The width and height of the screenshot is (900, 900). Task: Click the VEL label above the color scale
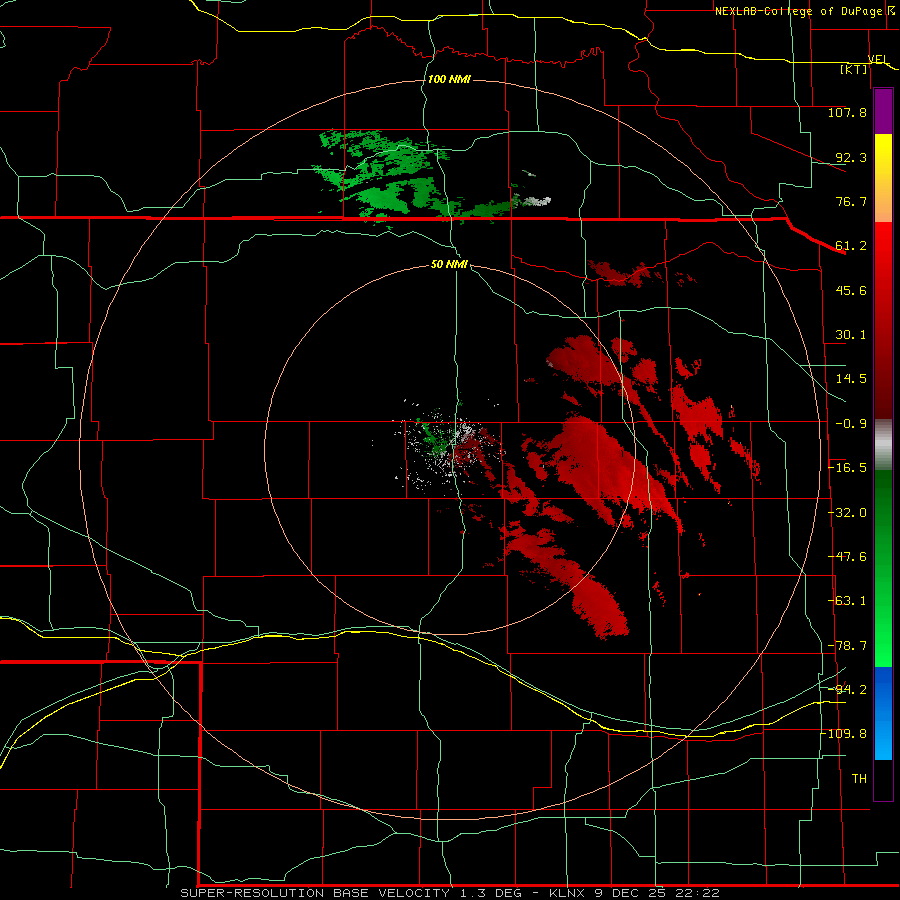pyautogui.click(x=878, y=59)
